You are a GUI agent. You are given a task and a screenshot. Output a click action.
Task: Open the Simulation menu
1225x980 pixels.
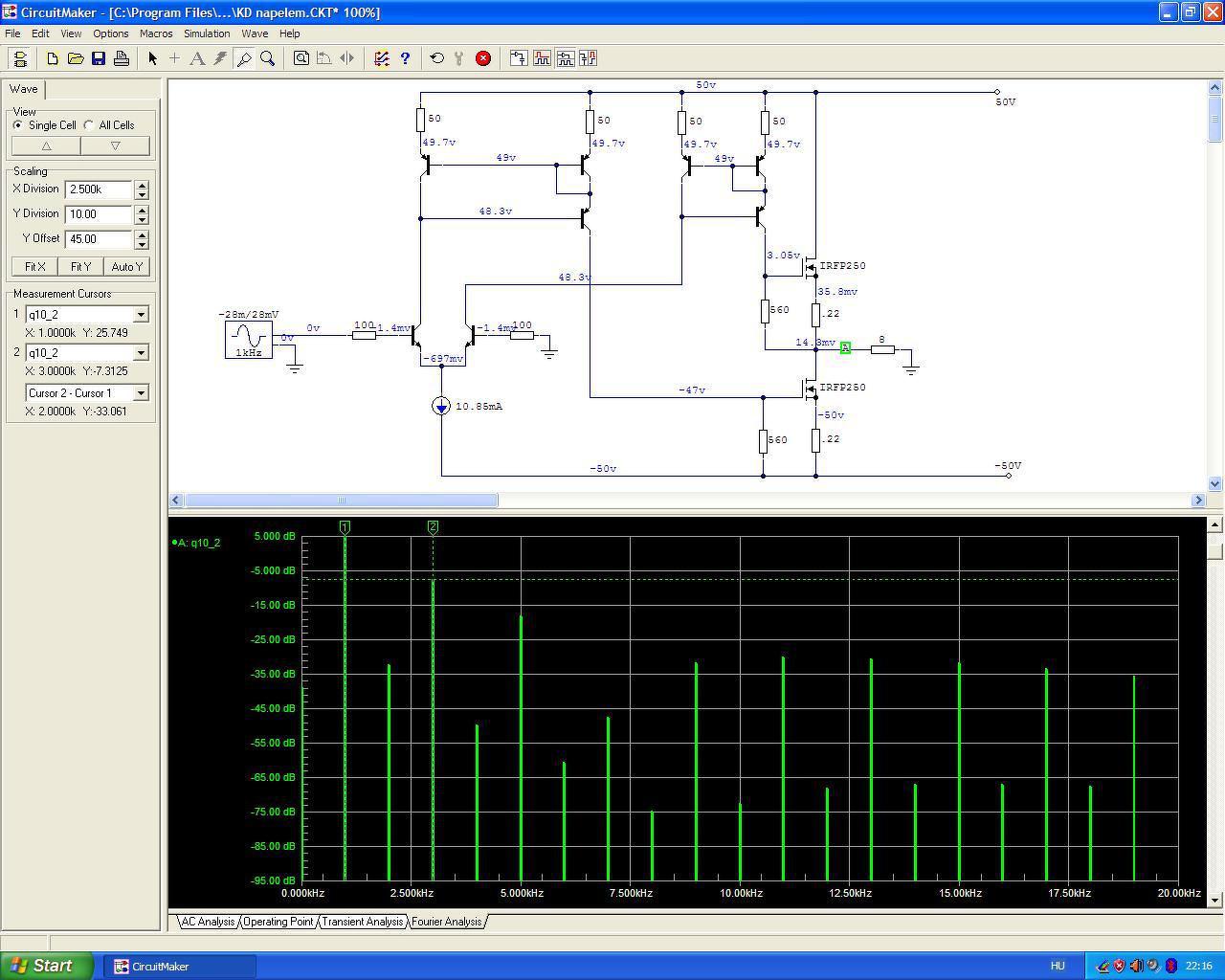pos(207,33)
